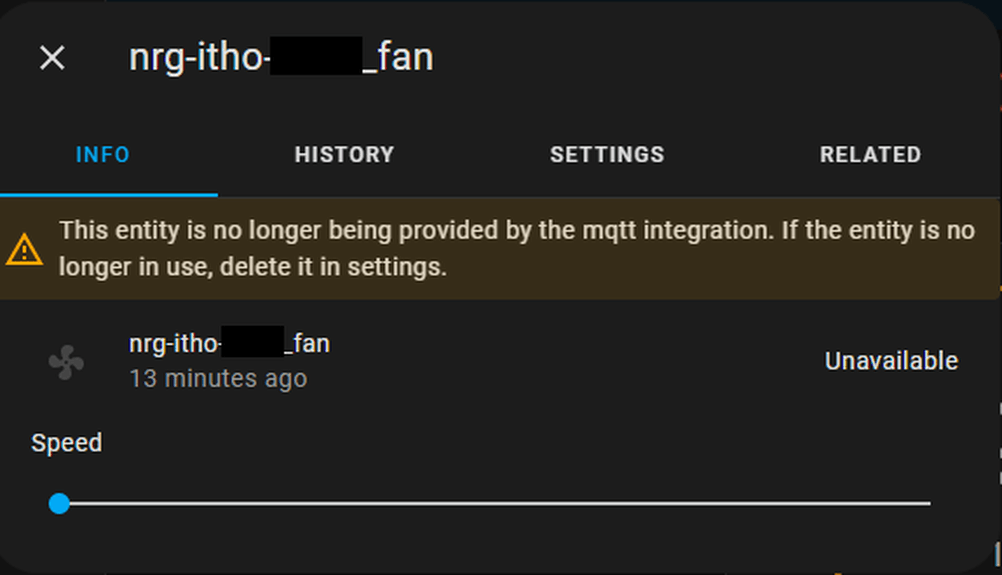Image resolution: width=1002 pixels, height=575 pixels.
Task: Click the entity name beside the fan icon
Action: (x=229, y=344)
